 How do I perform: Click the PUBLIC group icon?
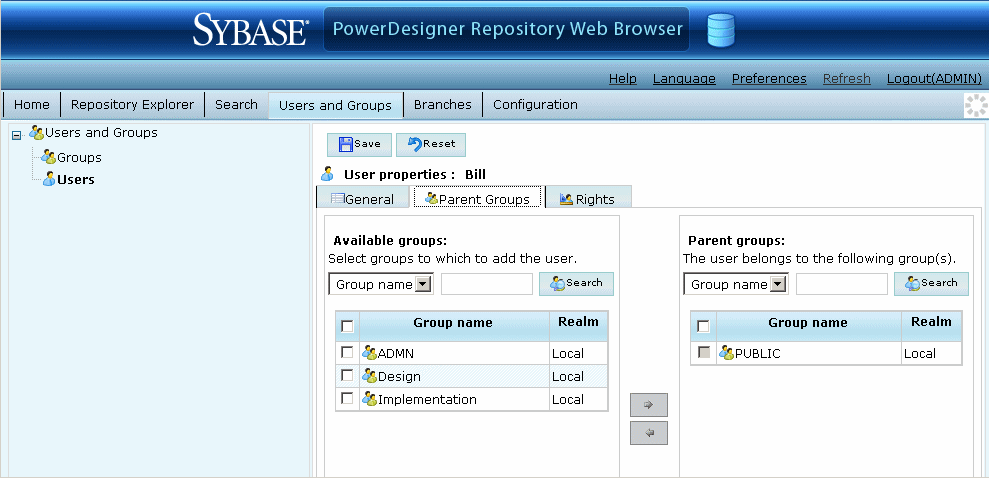(x=726, y=353)
